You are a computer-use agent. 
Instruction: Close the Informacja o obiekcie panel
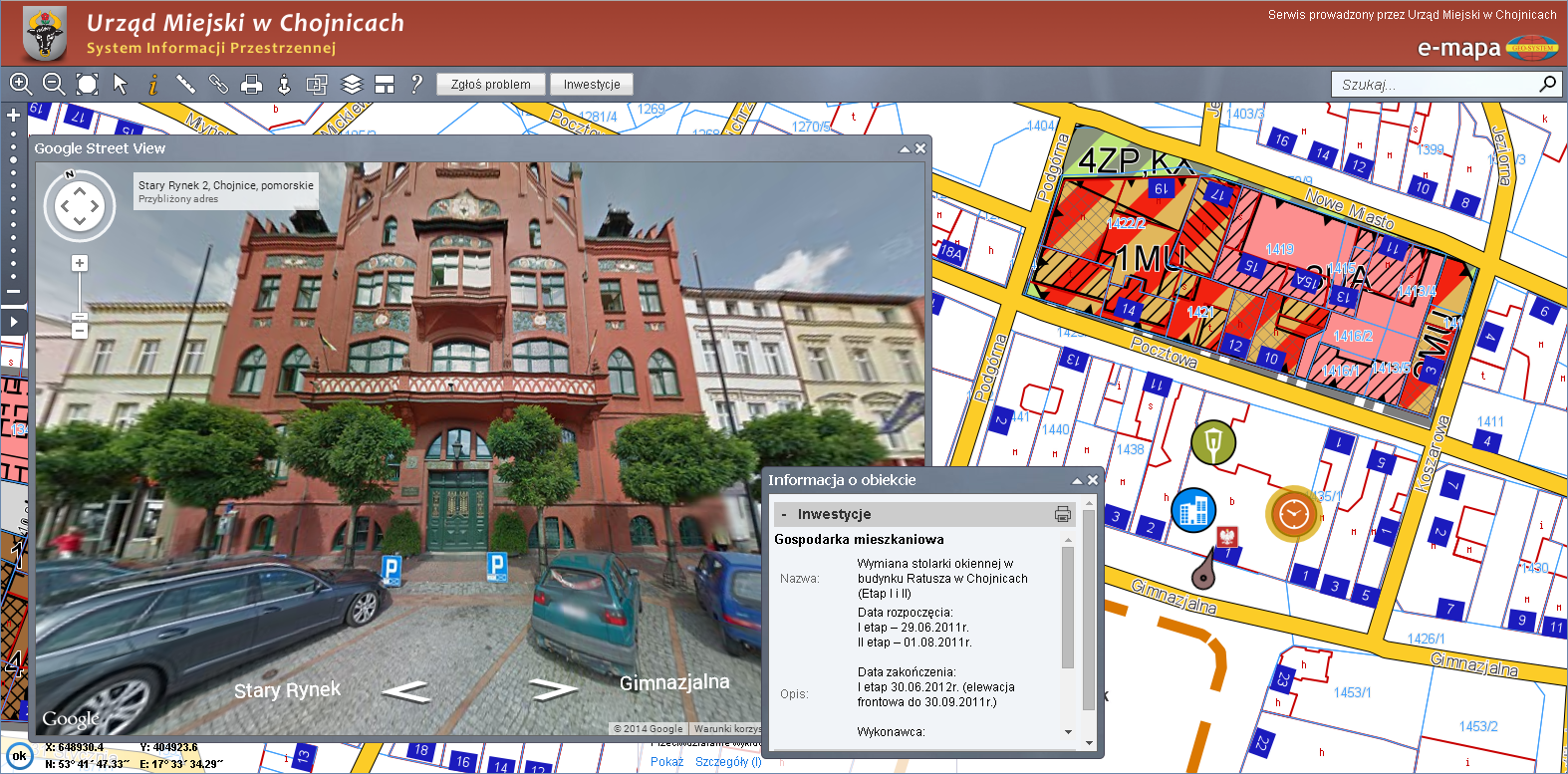[x=1093, y=480]
